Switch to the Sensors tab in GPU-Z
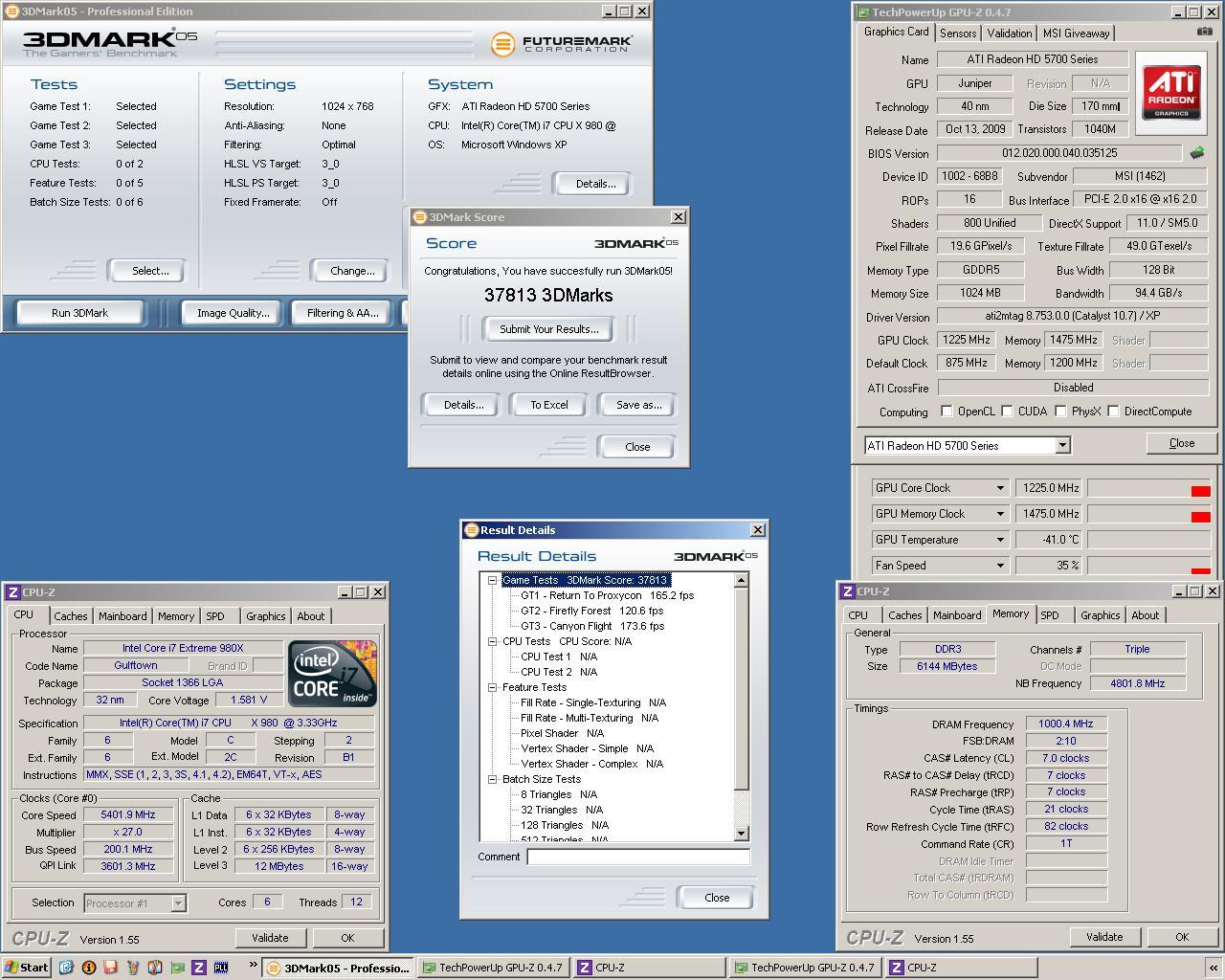This screenshot has height=980, width=1225. click(x=958, y=33)
